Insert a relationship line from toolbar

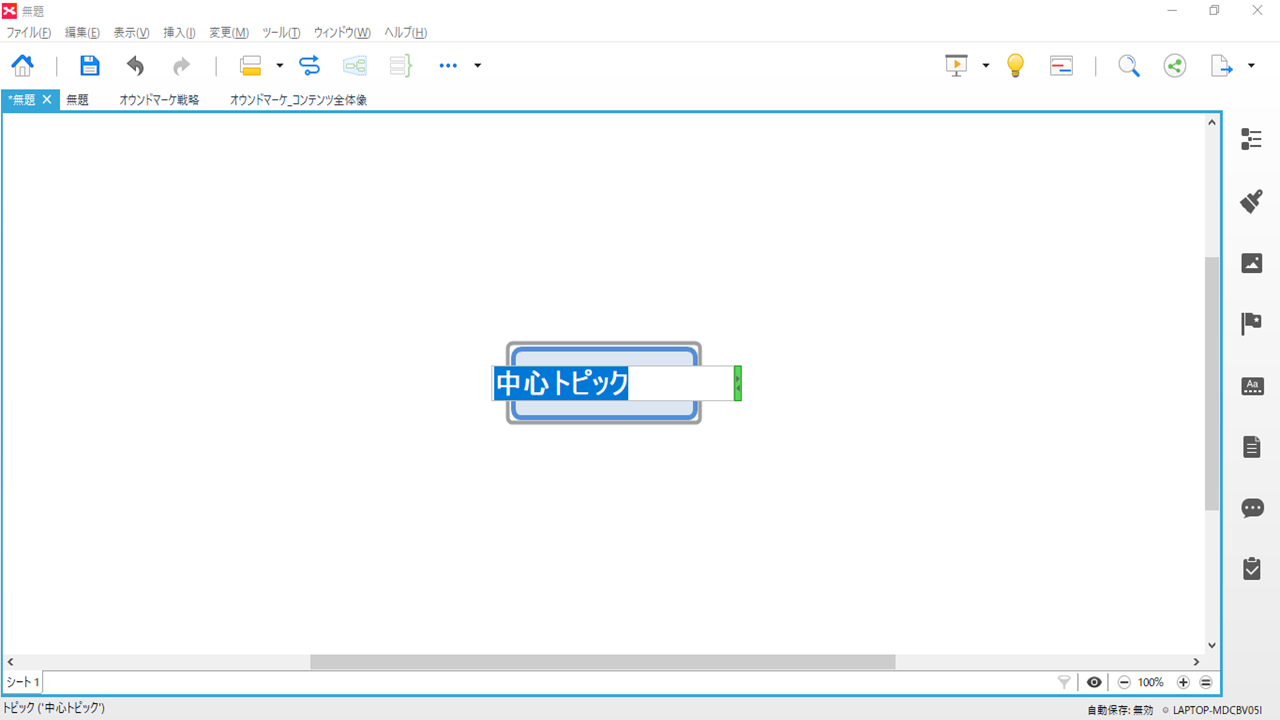point(309,66)
